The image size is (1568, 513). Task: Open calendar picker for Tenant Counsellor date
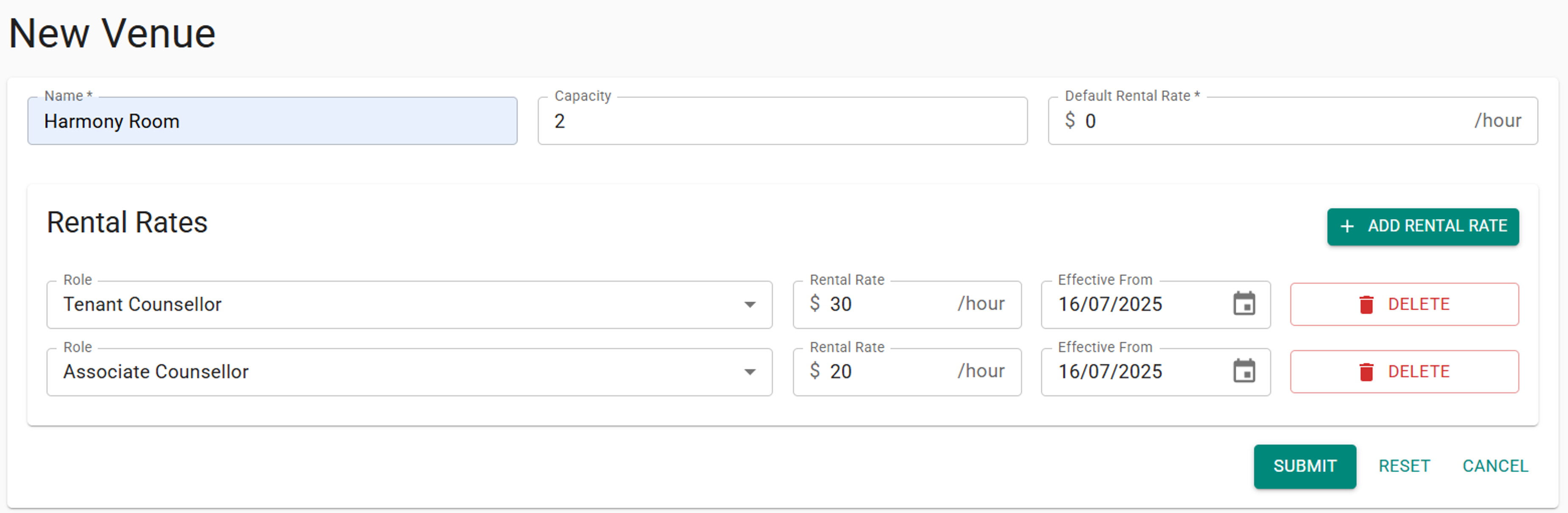1244,304
